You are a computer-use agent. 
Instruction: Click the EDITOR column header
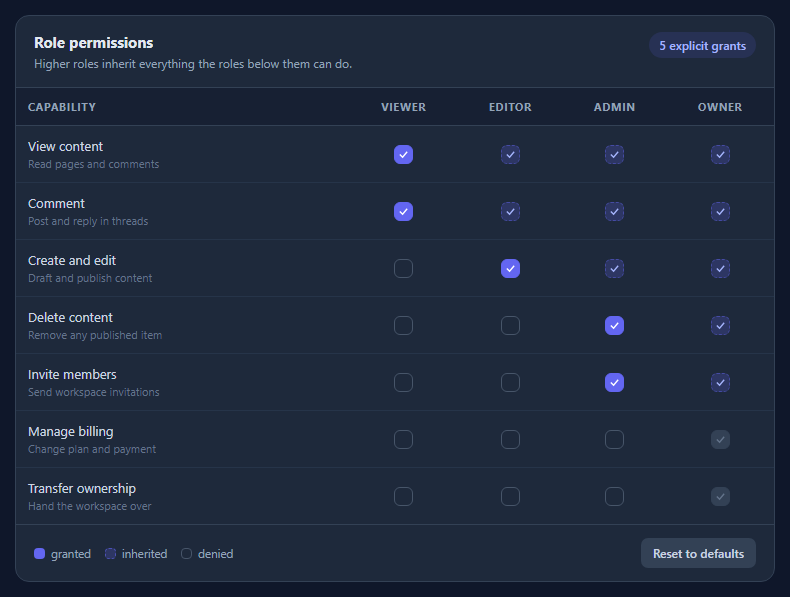(x=510, y=107)
